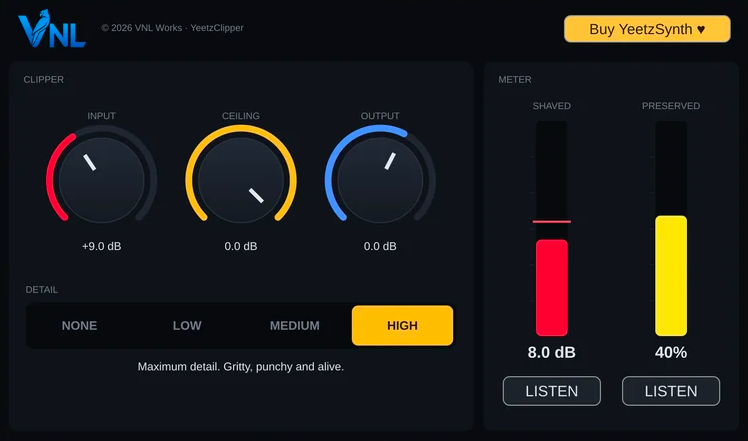
Task: Click the 0.0 dB ceiling value
Action: pyautogui.click(x=241, y=246)
